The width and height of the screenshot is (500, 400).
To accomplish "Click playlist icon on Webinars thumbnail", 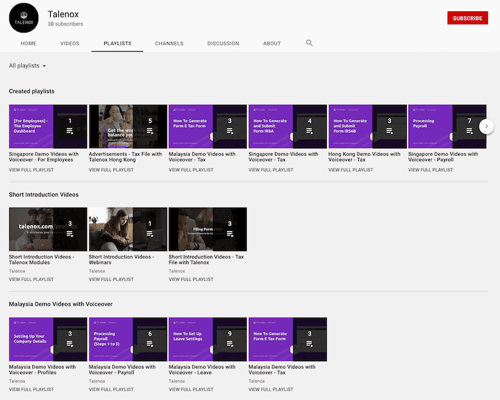I will tap(150, 234).
